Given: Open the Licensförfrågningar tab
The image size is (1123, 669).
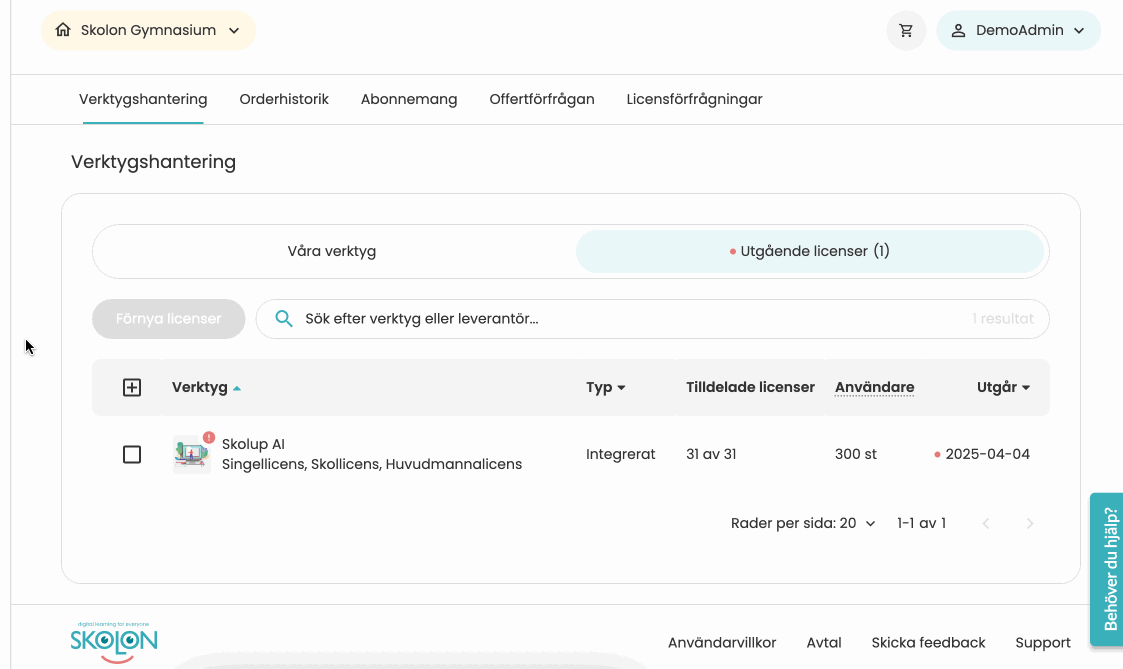Looking at the screenshot, I should pyautogui.click(x=694, y=100).
